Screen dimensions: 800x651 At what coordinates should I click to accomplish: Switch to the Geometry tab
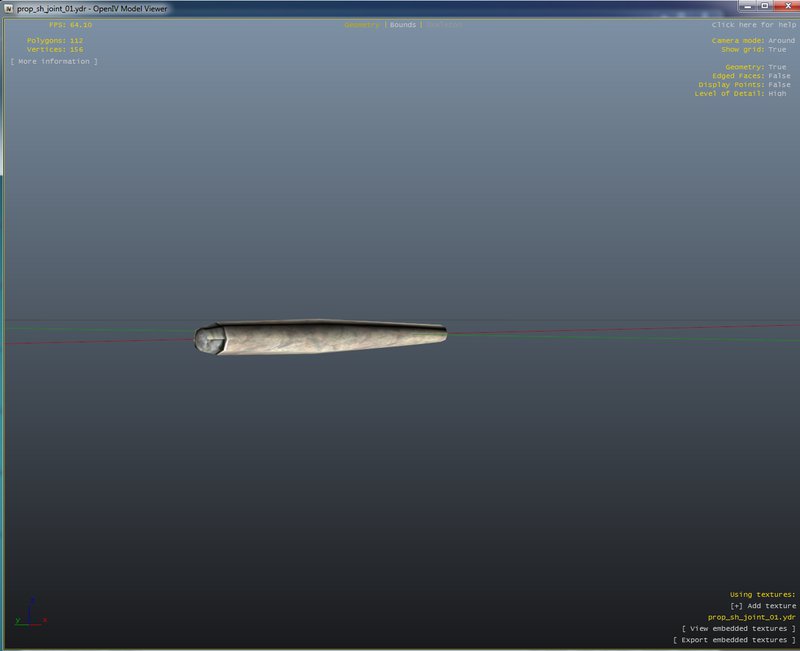362,25
